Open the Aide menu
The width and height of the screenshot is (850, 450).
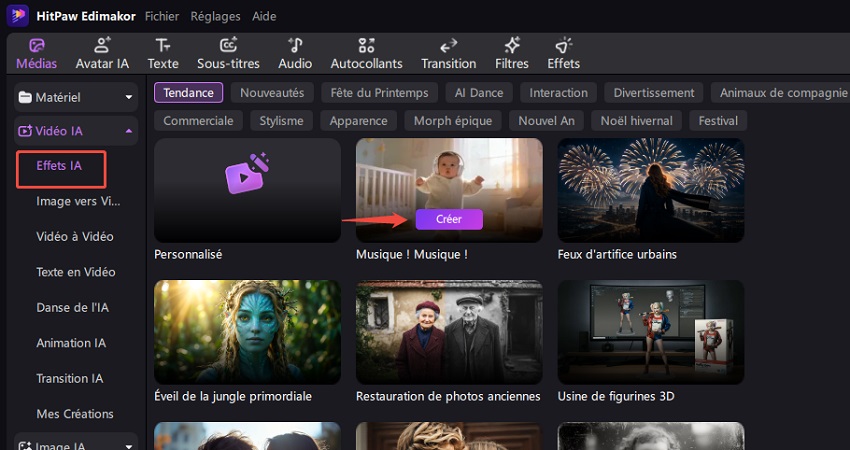tap(264, 16)
